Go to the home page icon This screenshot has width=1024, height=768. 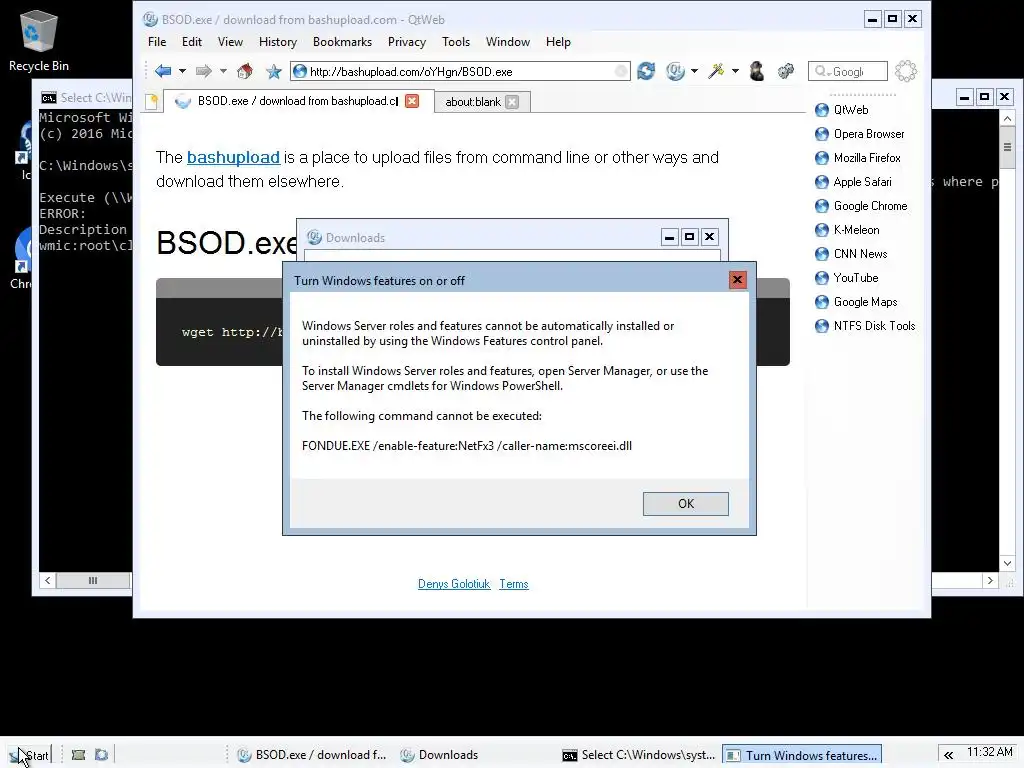[245, 71]
